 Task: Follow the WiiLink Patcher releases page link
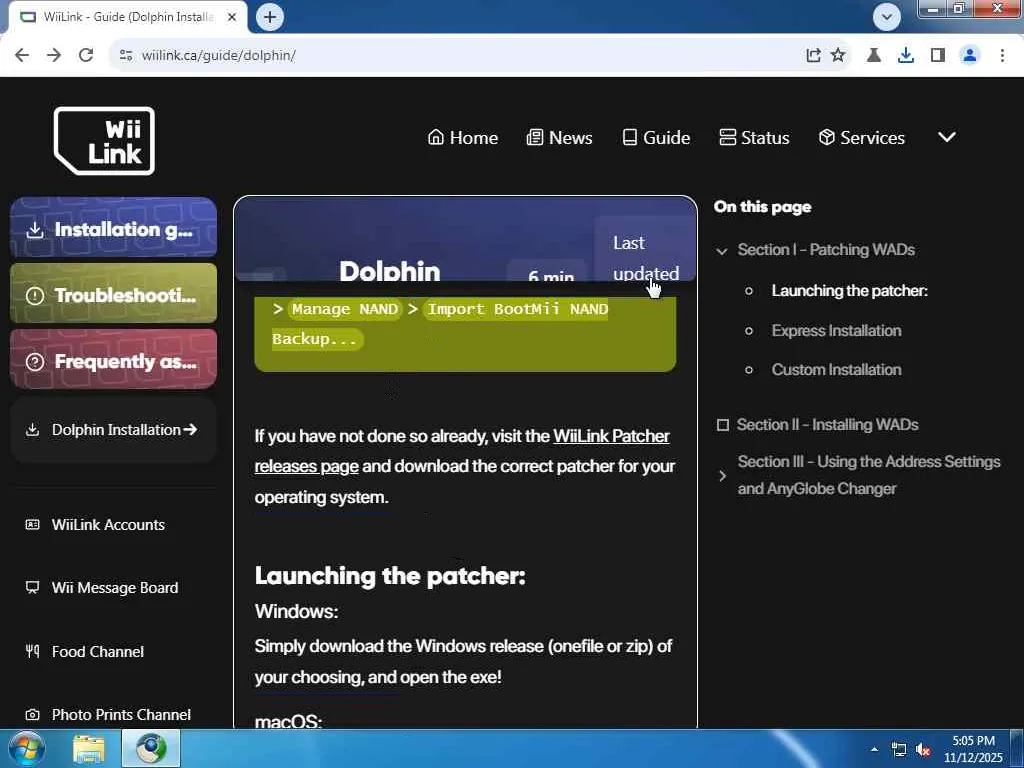click(x=462, y=451)
